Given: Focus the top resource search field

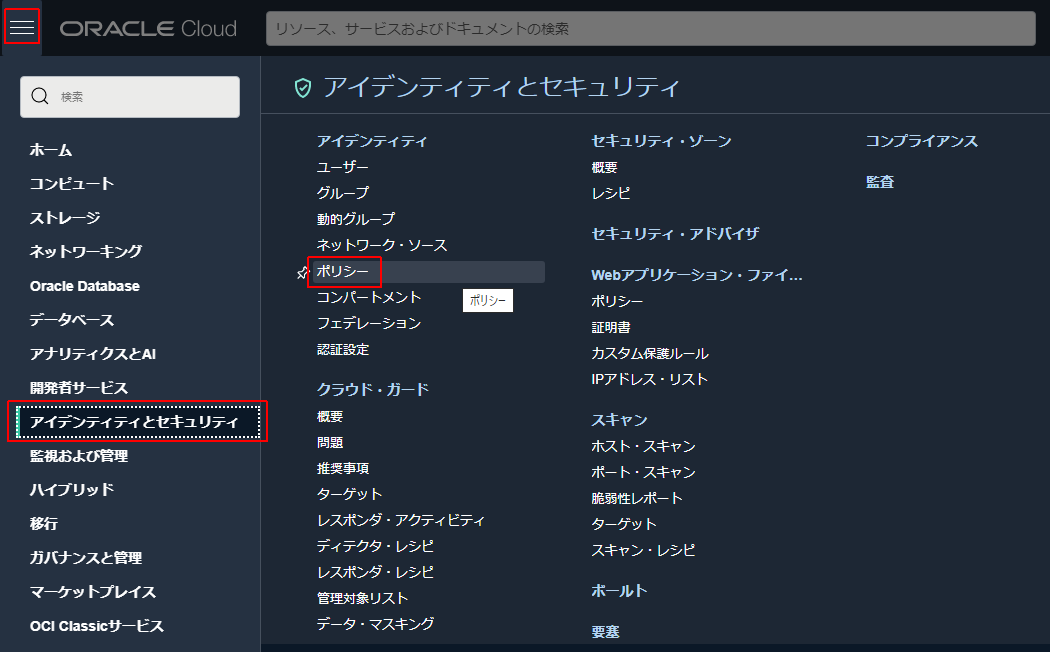Looking at the screenshot, I should pyautogui.click(x=650, y=29).
